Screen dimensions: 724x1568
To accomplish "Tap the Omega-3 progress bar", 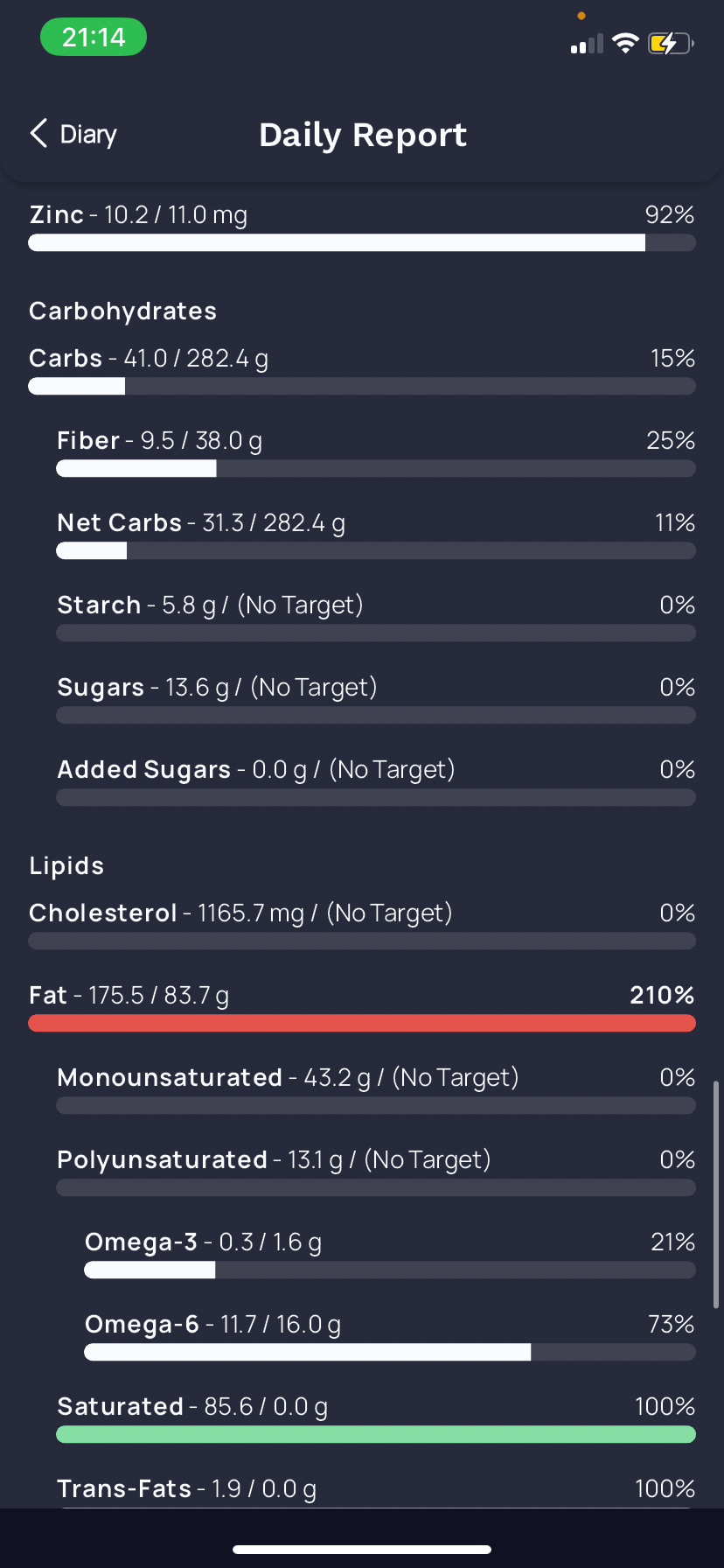I will 390,1270.
